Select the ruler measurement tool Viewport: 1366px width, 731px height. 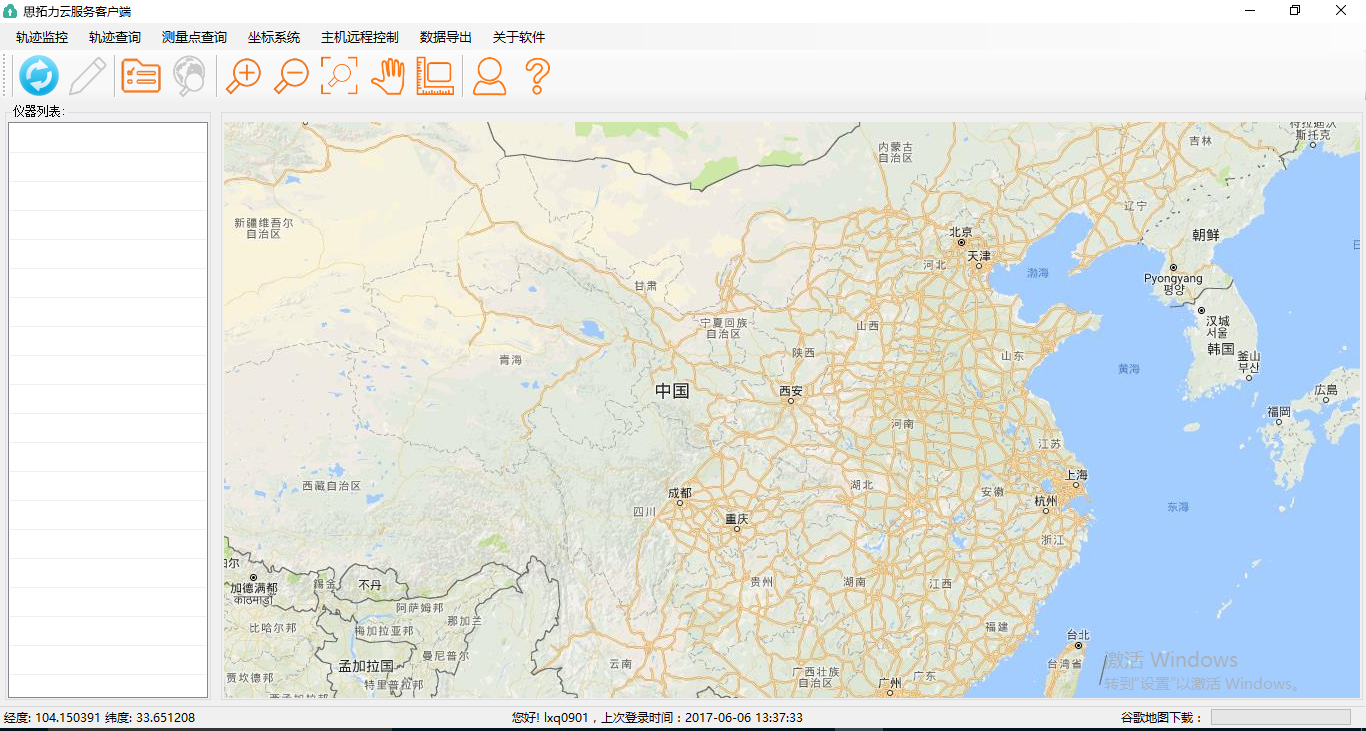click(435, 76)
